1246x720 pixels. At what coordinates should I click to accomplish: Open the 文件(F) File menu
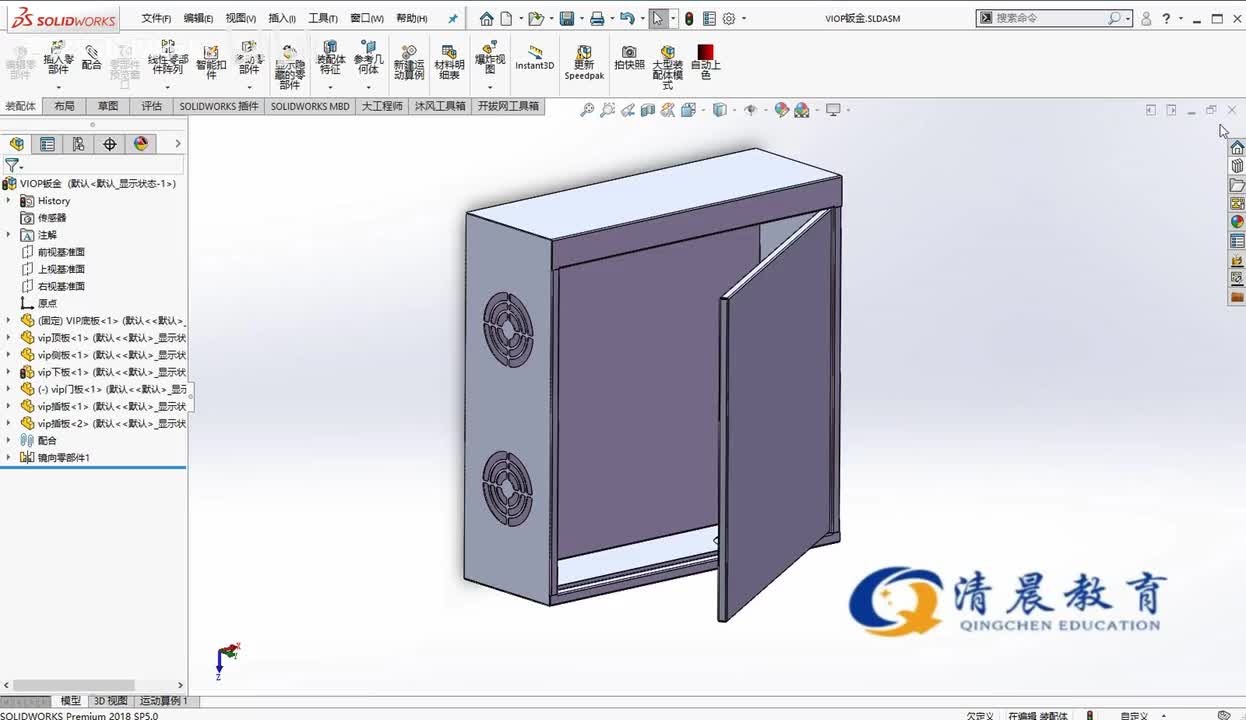coord(156,18)
